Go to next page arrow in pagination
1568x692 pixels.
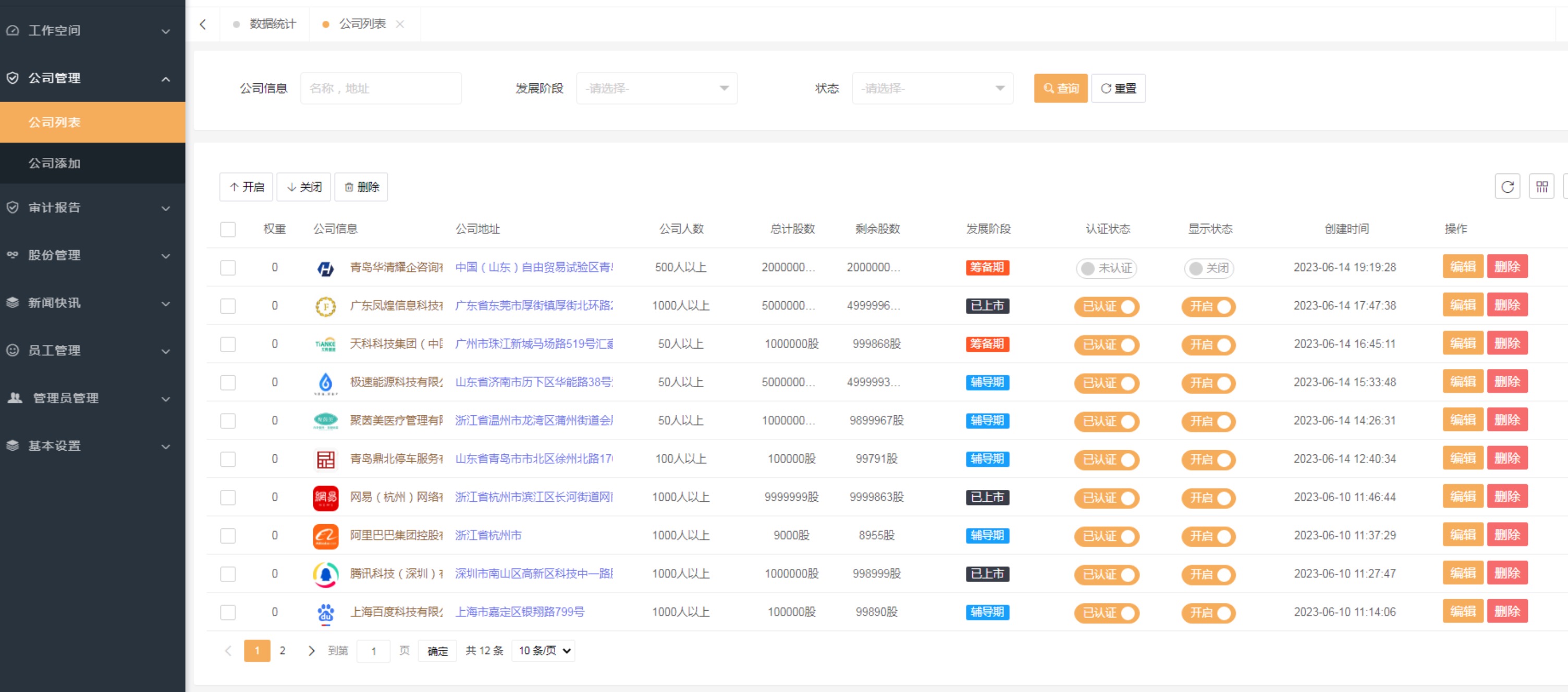pyautogui.click(x=311, y=651)
